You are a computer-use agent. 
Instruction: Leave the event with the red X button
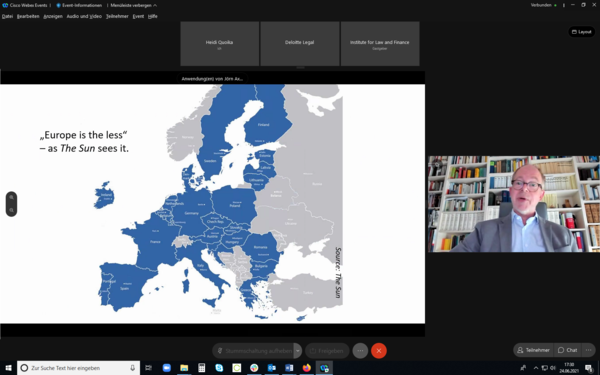[x=378, y=351]
